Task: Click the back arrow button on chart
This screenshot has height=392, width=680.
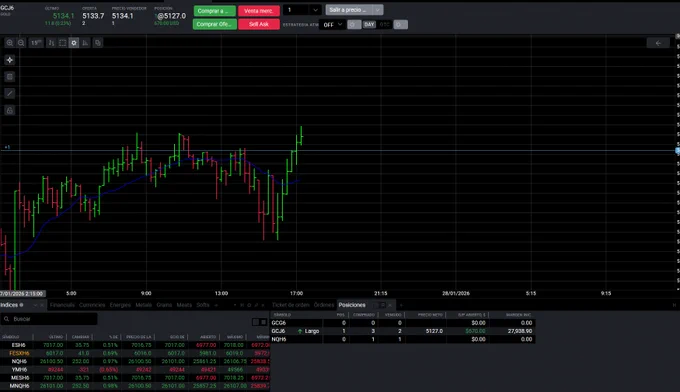Action: tap(658, 42)
